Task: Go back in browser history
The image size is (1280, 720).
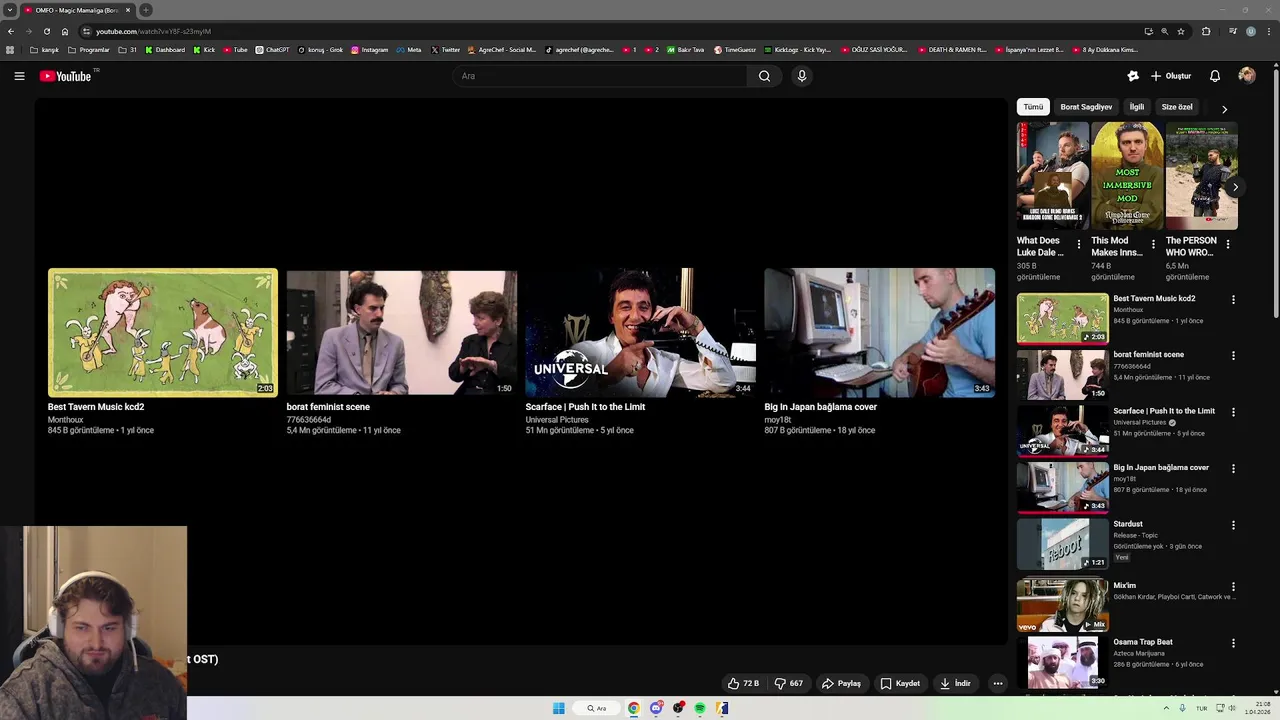Action: tap(11, 31)
